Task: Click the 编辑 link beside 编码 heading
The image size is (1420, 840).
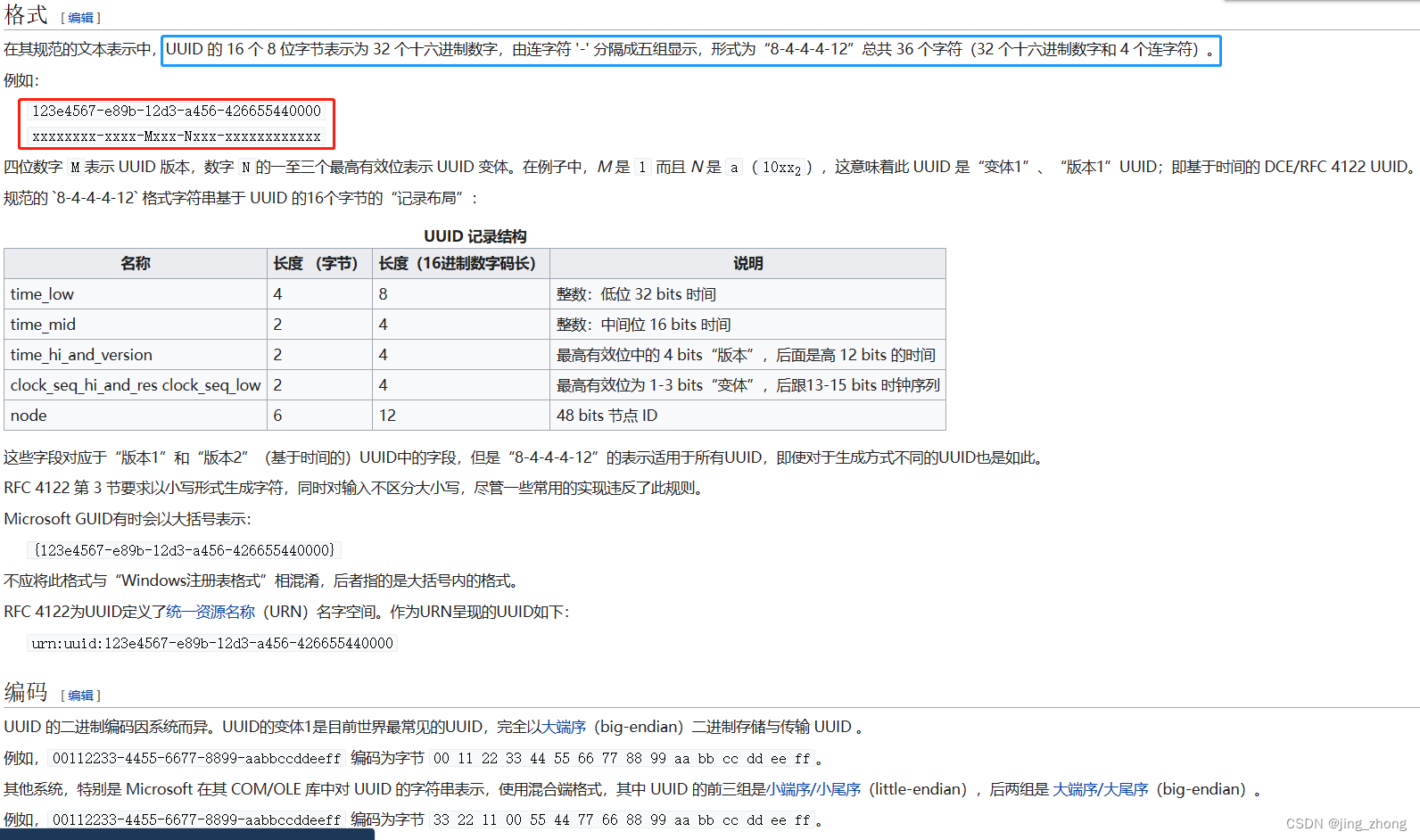Action: [80, 696]
